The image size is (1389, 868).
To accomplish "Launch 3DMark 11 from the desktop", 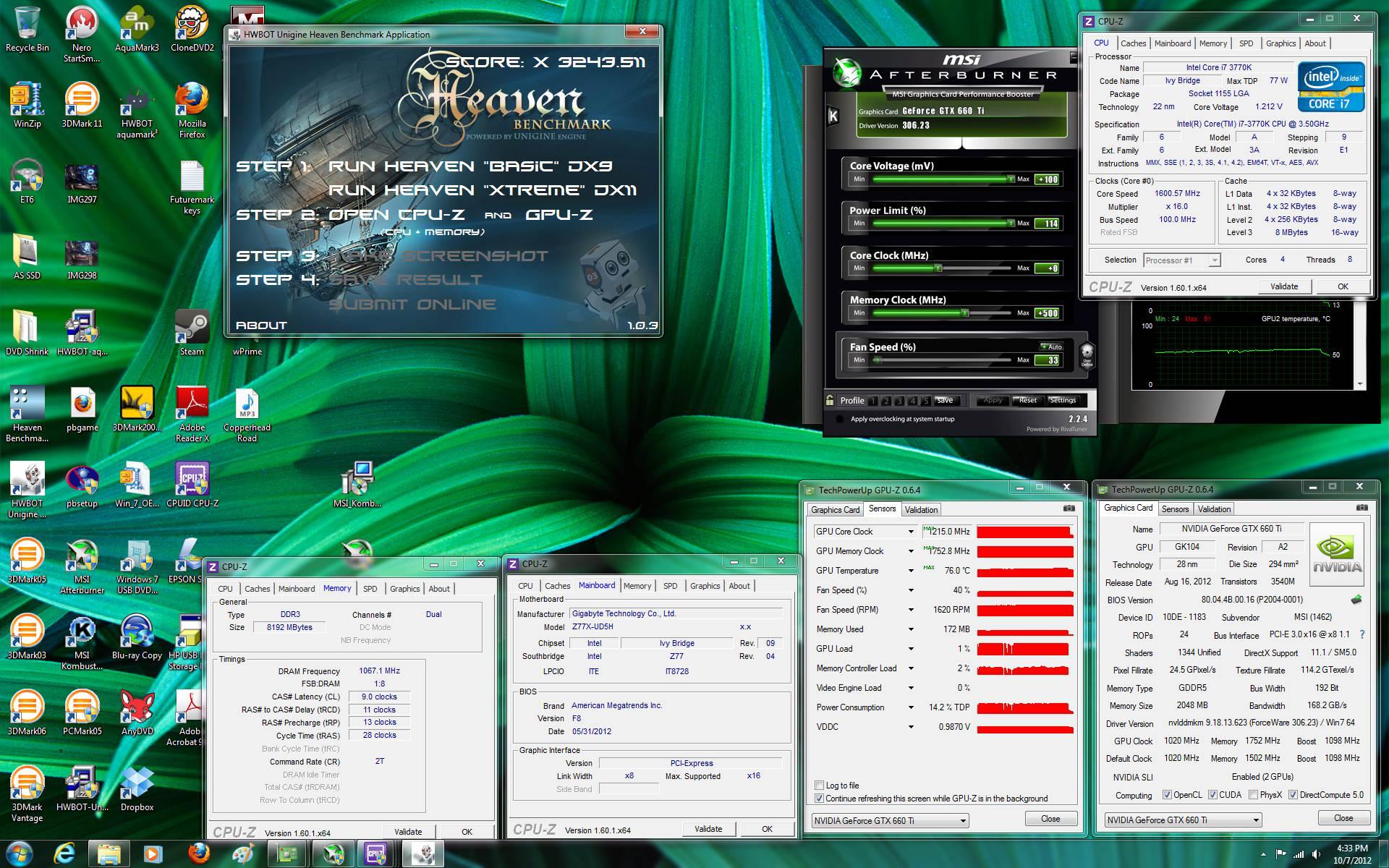I will pyautogui.click(x=82, y=105).
